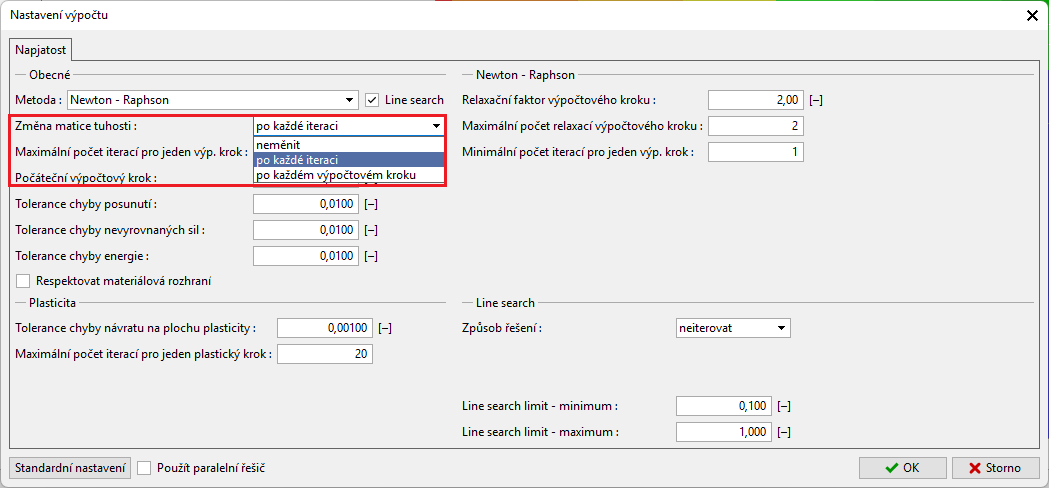The width and height of the screenshot is (1049, 488).
Task: Open the Způsob řešení dropdown
Action: (733, 328)
